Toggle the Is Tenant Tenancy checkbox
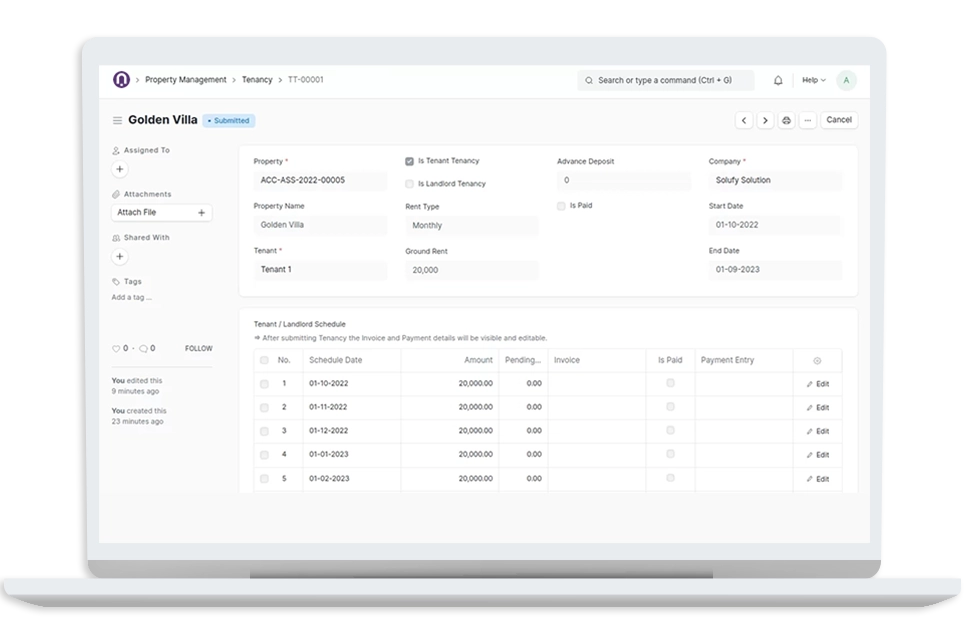The height and width of the screenshot is (619, 966). (410, 161)
